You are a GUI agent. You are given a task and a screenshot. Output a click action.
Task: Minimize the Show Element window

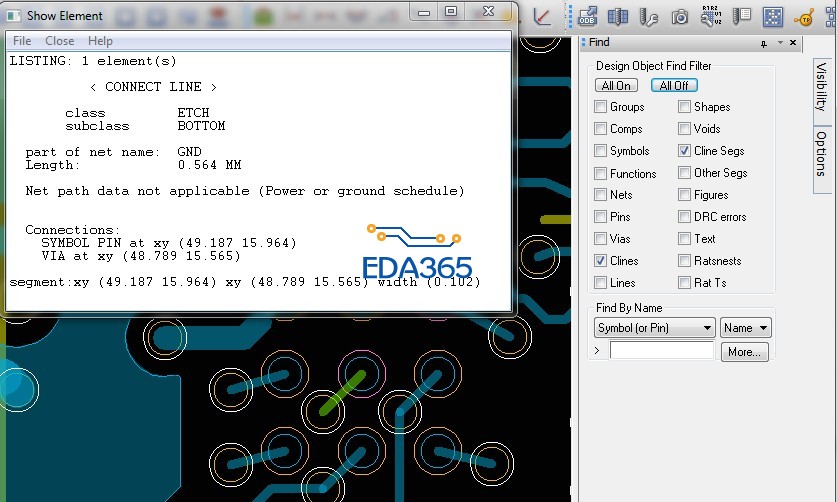(x=424, y=12)
